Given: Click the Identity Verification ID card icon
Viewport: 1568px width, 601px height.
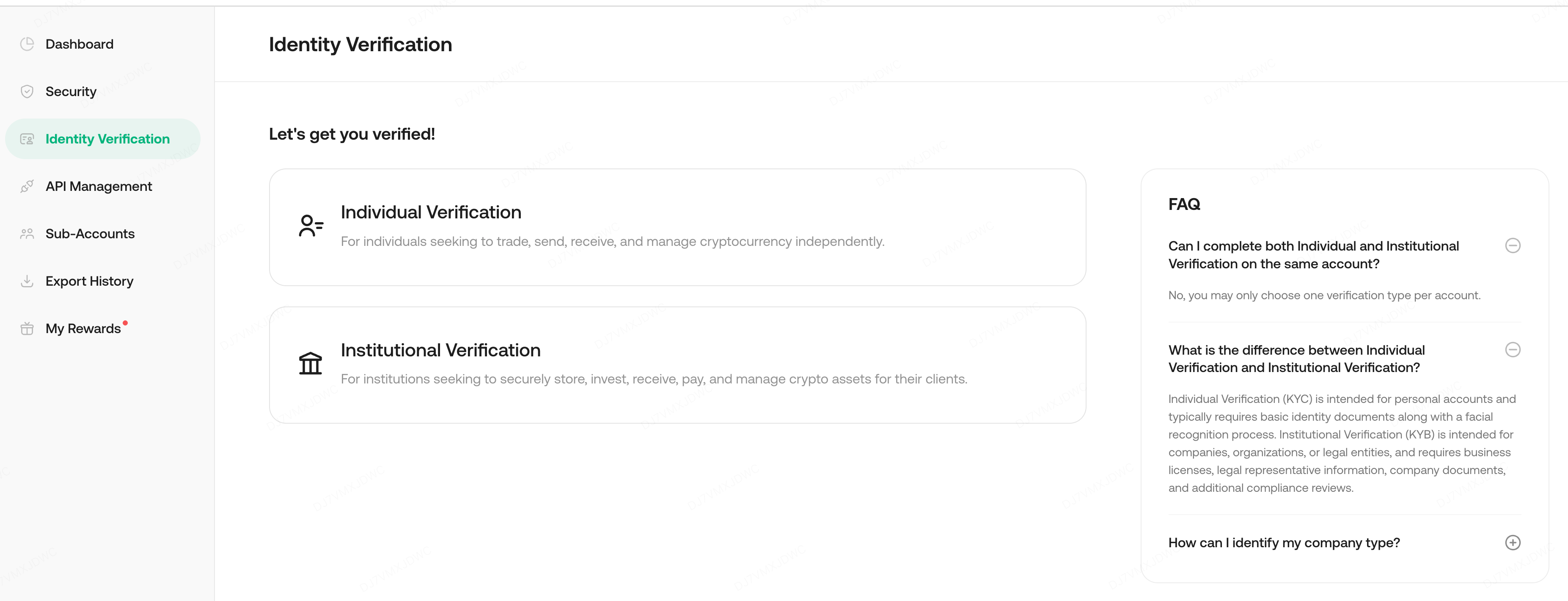Looking at the screenshot, I should point(27,139).
